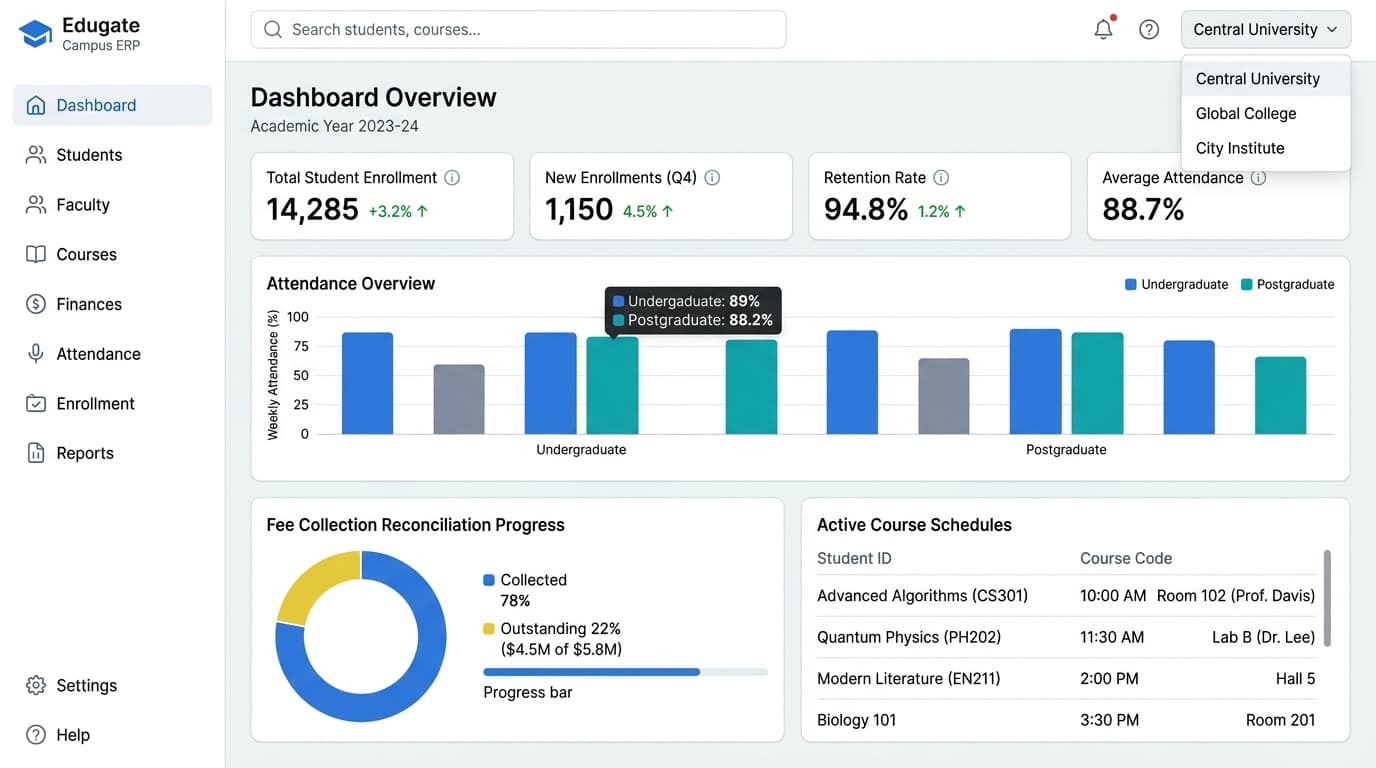Open the Faculty page
Image resolution: width=1376 pixels, height=768 pixels.
click(x=112, y=205)
